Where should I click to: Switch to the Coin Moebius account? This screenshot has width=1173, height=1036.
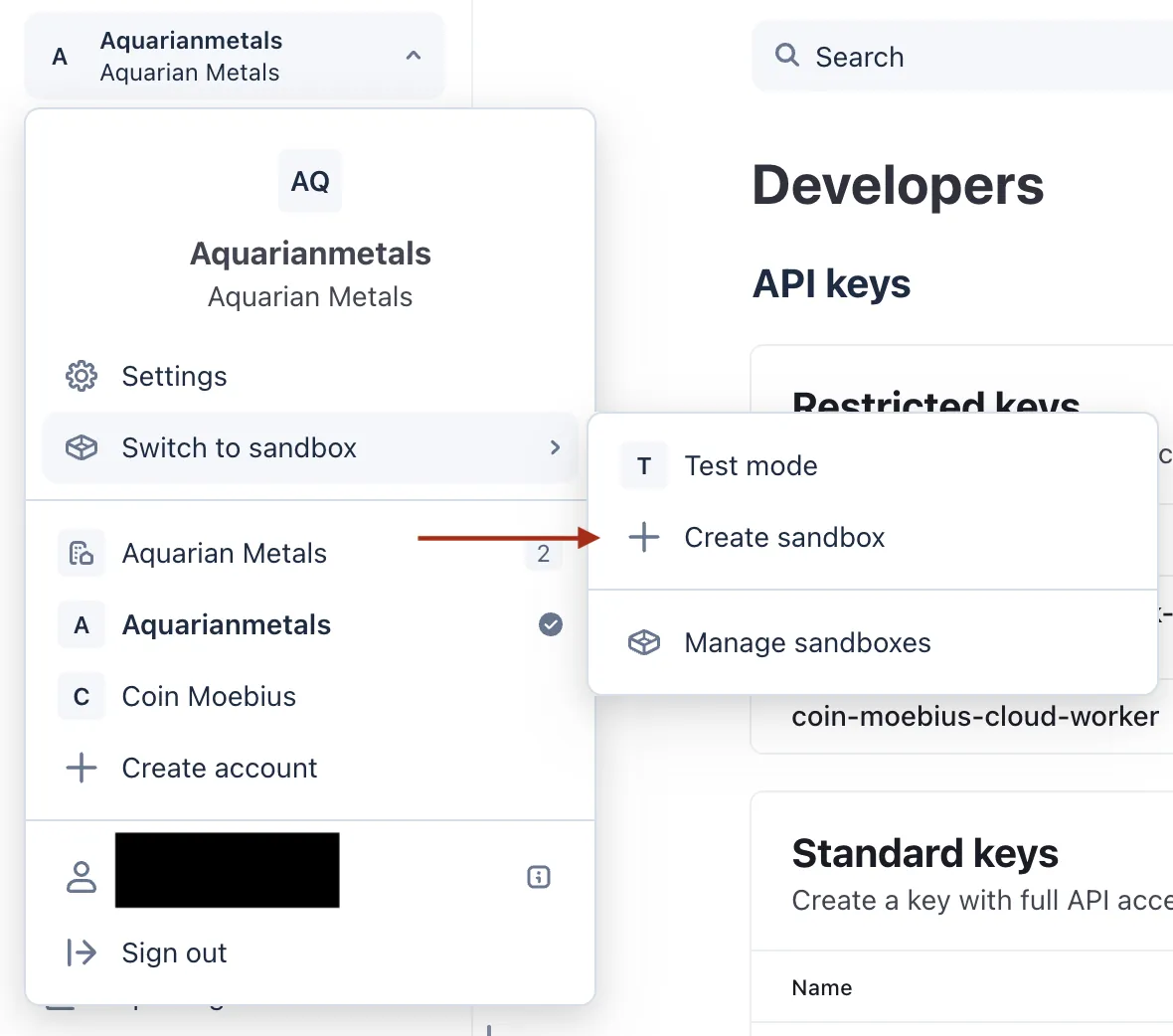(310, 697)
